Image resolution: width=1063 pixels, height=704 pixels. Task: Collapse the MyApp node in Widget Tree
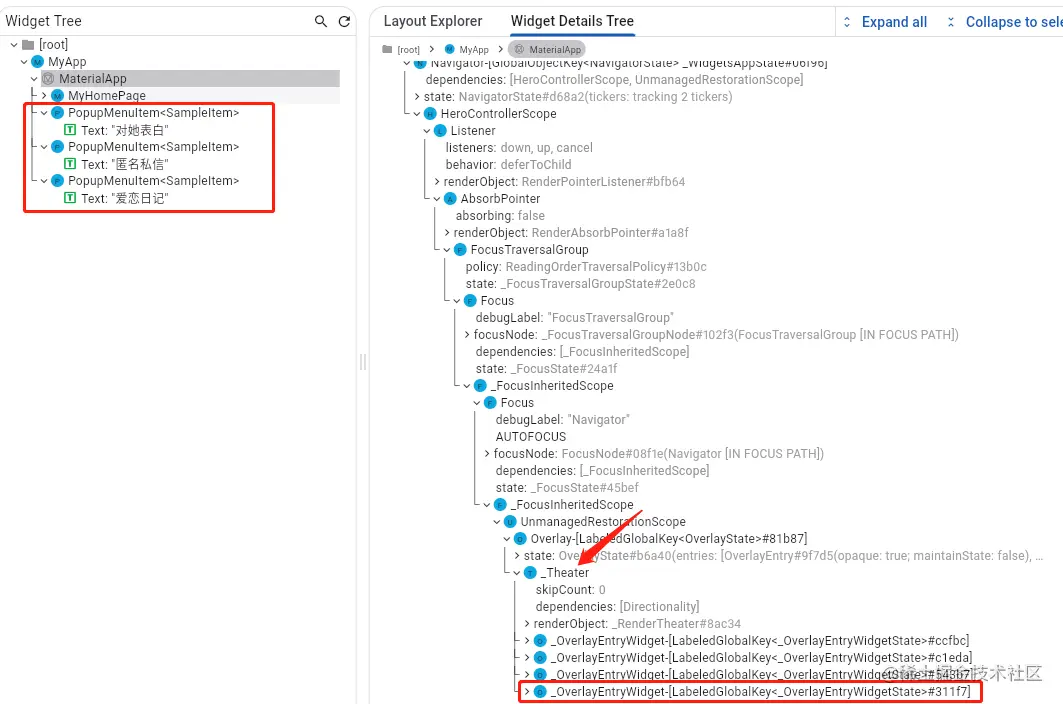[x=24, y=62]
